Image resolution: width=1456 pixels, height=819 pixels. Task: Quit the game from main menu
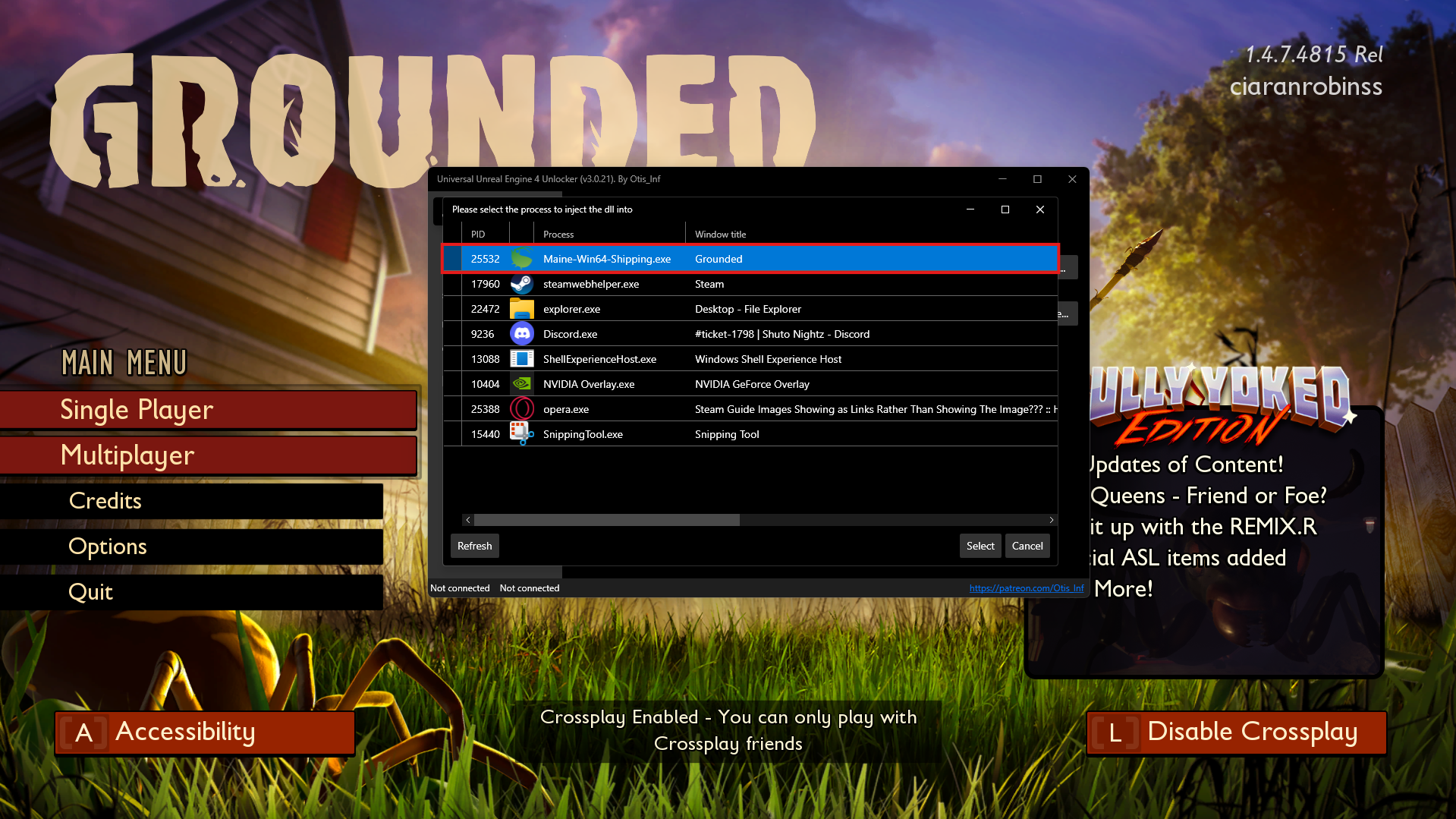[x=191, y=592]
